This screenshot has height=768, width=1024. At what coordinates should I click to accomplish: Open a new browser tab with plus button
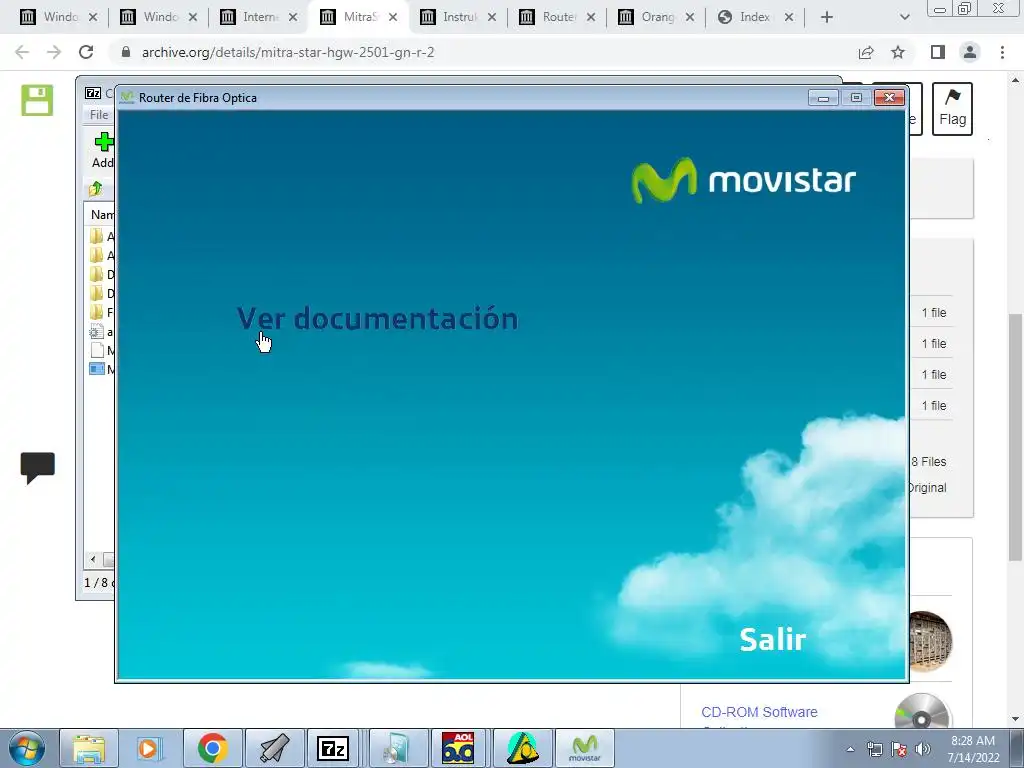826,18
